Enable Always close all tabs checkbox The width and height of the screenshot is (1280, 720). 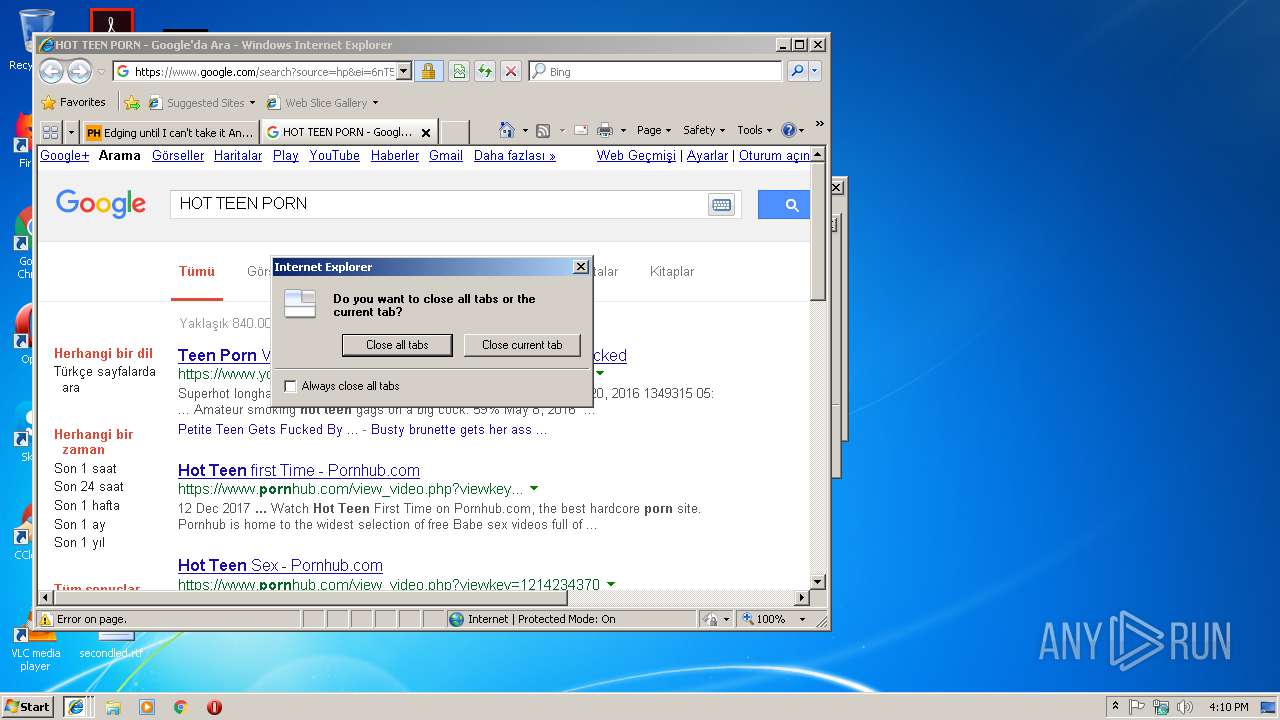coord(291,386)
